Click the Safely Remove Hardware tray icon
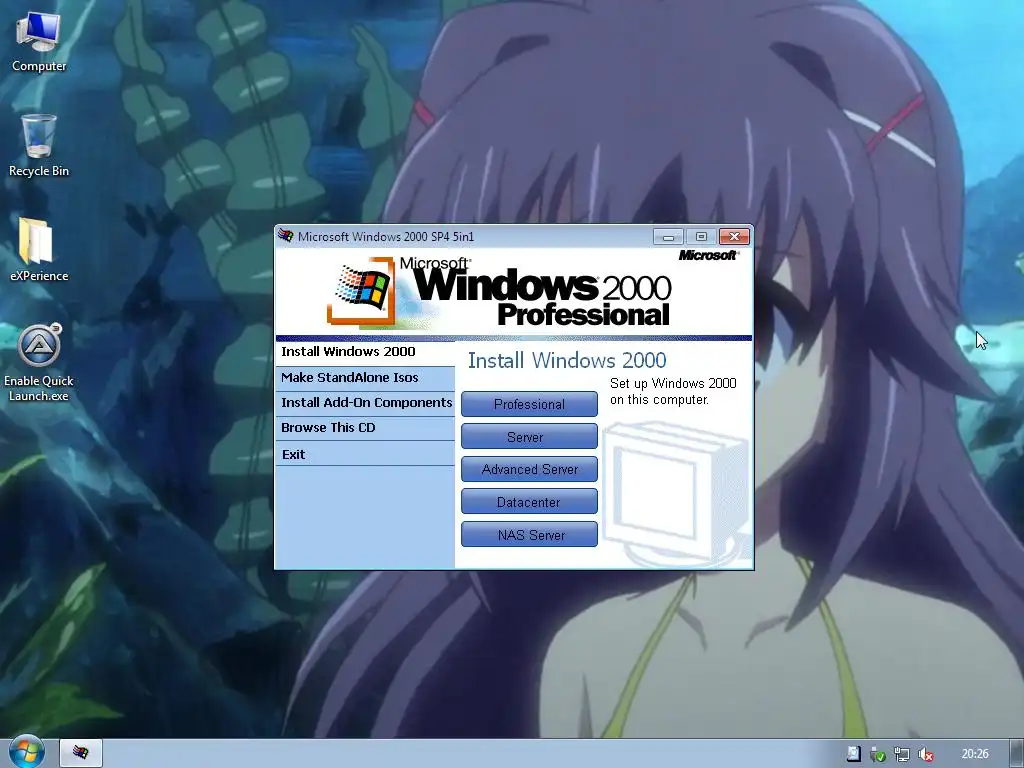The width and height of the screenshot is (1024, 768). click(877, 754)
